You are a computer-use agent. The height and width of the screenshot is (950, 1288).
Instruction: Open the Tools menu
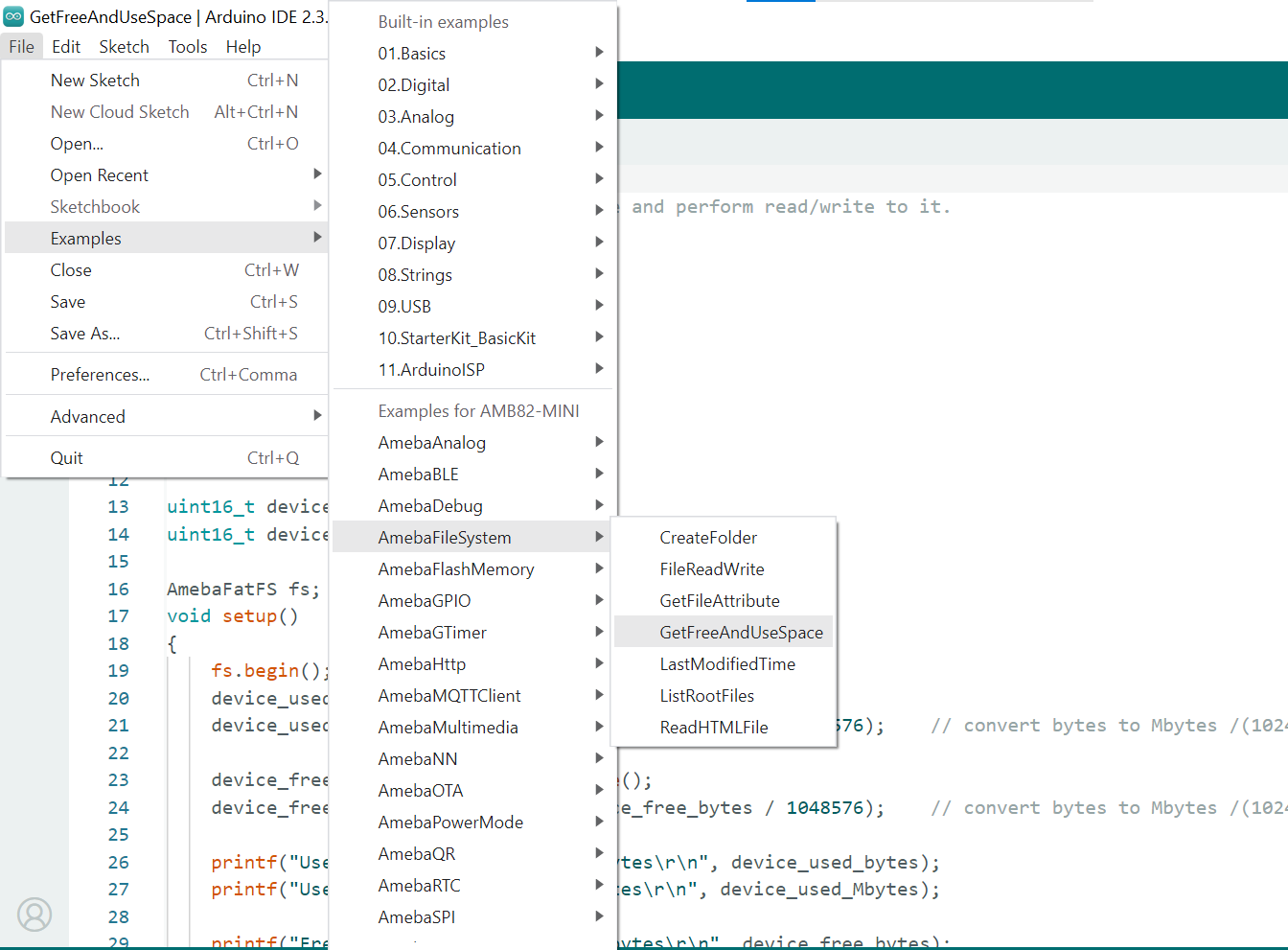click(187, 47)
